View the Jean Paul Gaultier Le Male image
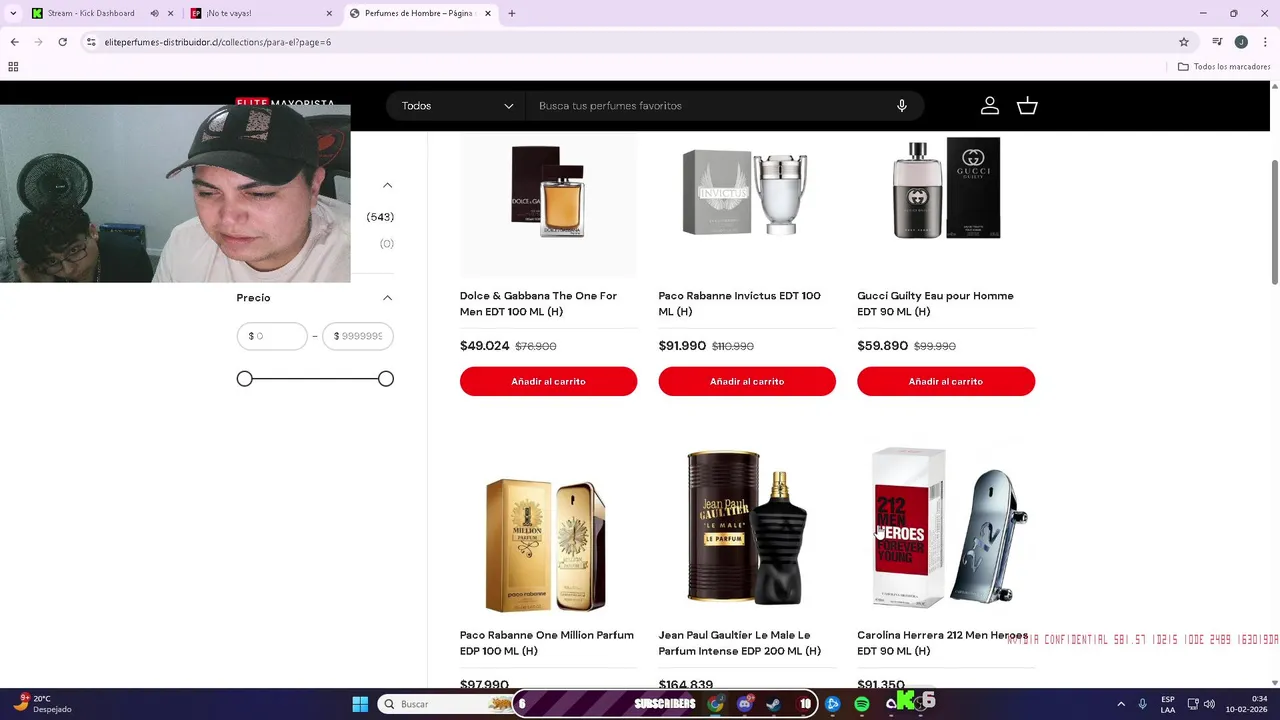 click(x=747, y=528)
